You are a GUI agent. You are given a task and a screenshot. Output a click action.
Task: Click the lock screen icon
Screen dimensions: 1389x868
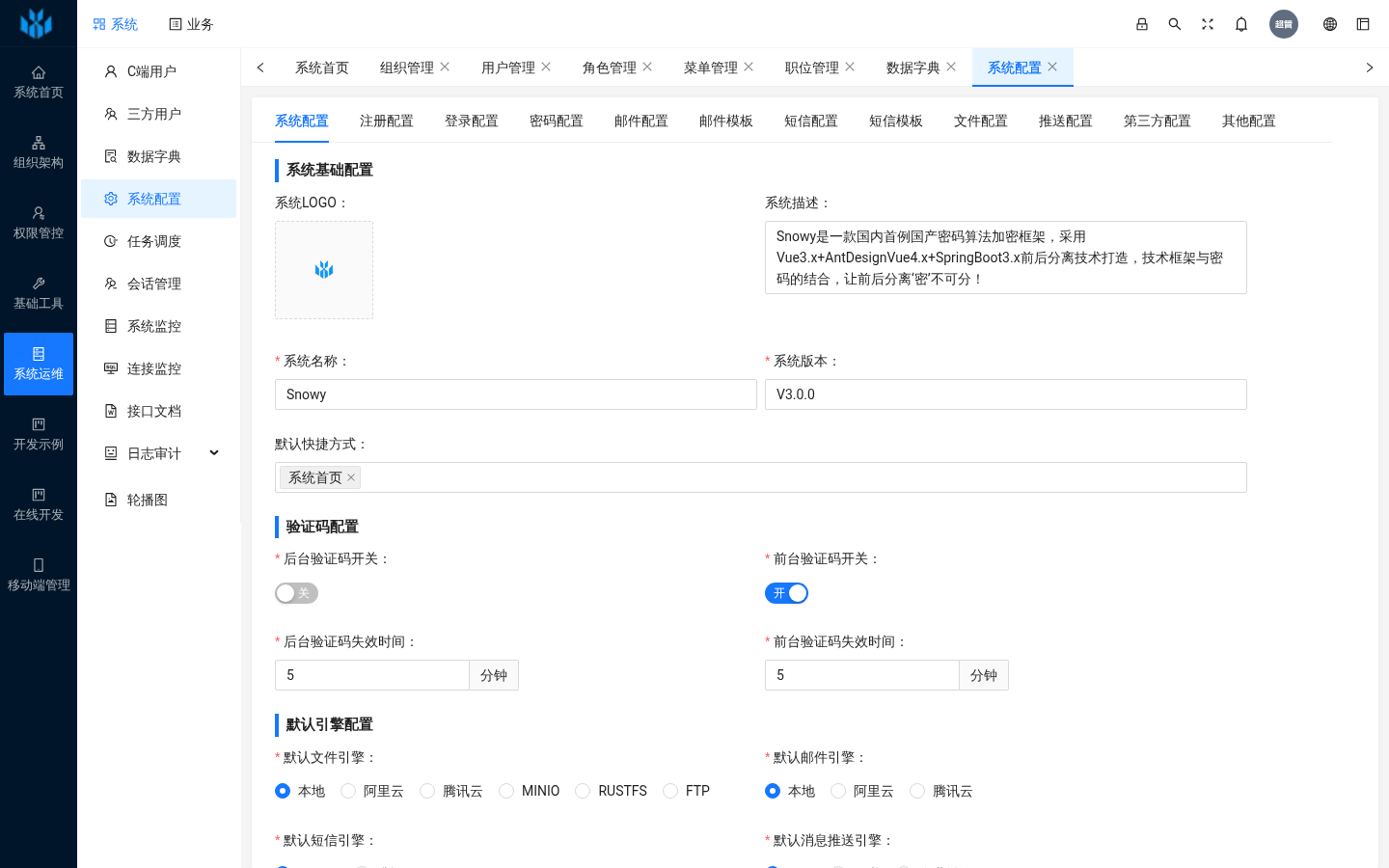coord(1142,24)
